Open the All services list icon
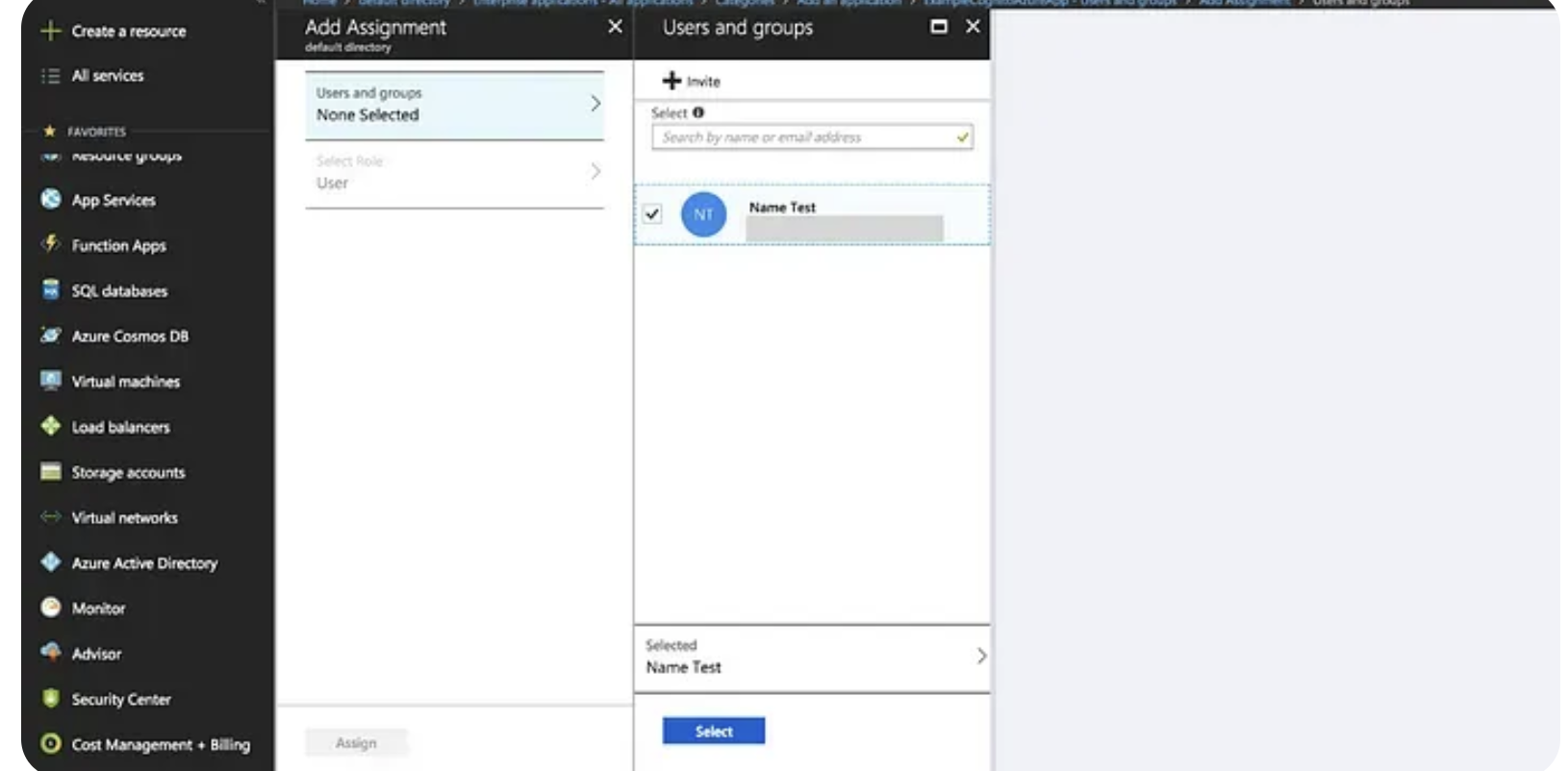The image size is (1568, 771). (x=51, y=76)
